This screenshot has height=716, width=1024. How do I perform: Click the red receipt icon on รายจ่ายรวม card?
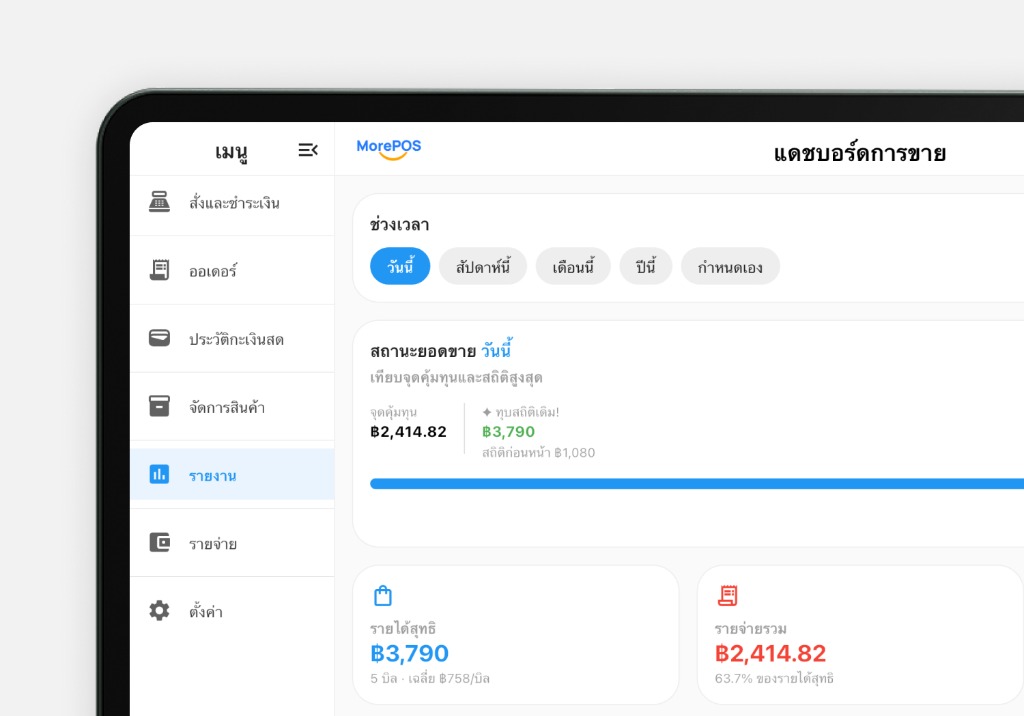[x=728, y=596]
